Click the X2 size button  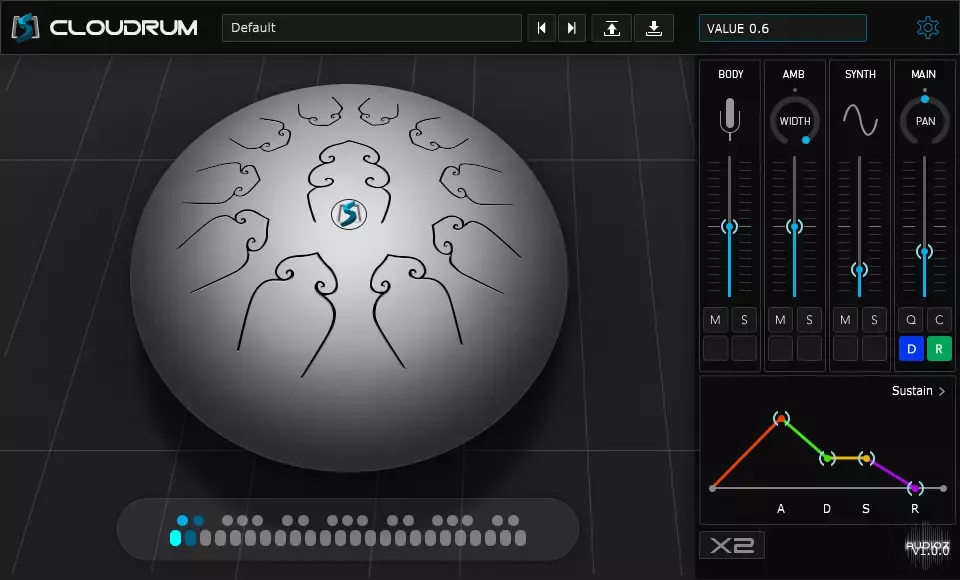[732, 545]
